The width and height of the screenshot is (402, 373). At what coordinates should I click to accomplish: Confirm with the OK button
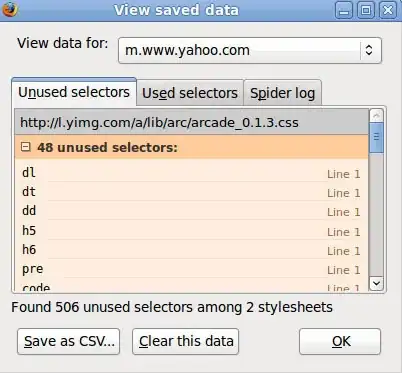pyautogui.click(x=340, y=341)
